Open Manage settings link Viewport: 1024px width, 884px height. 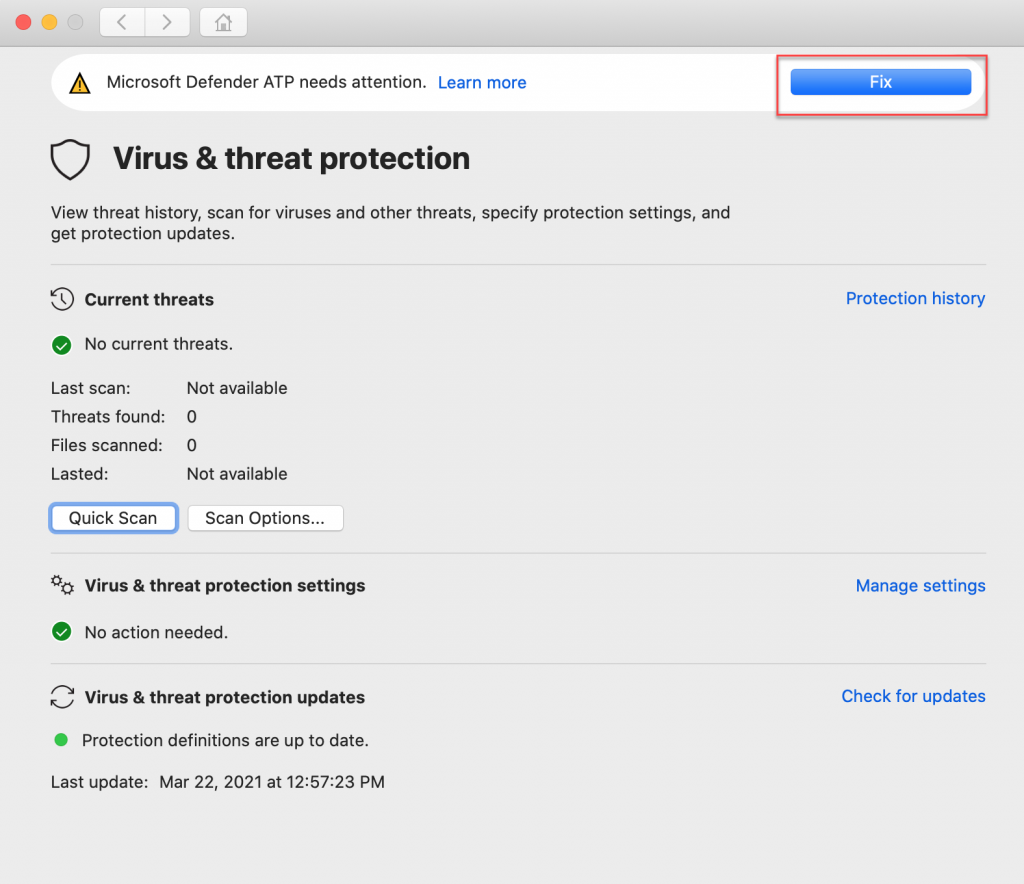coord(920,586)
